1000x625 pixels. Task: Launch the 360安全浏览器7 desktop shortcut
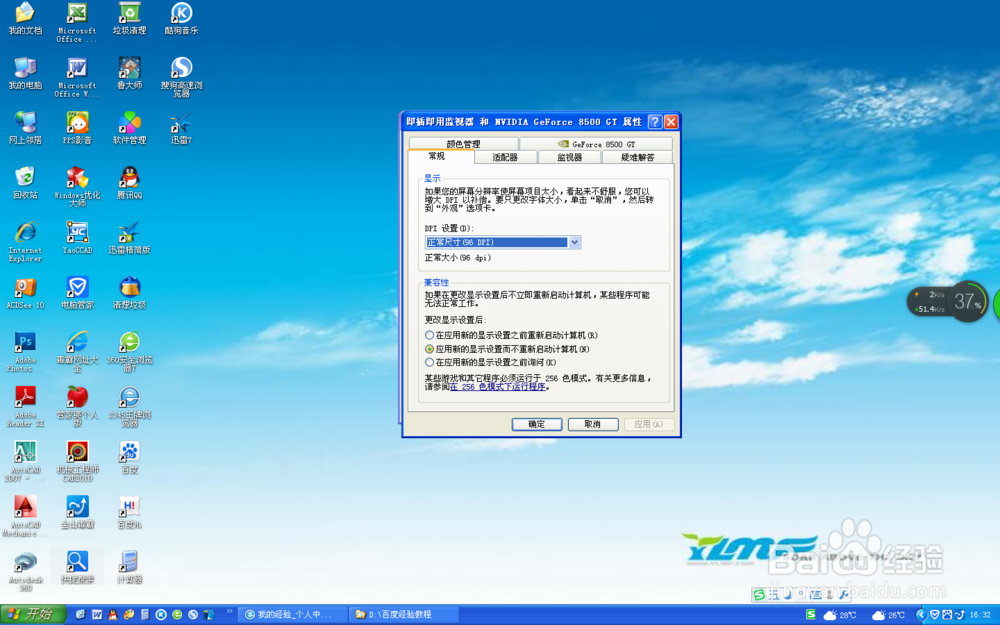point(129,351)
